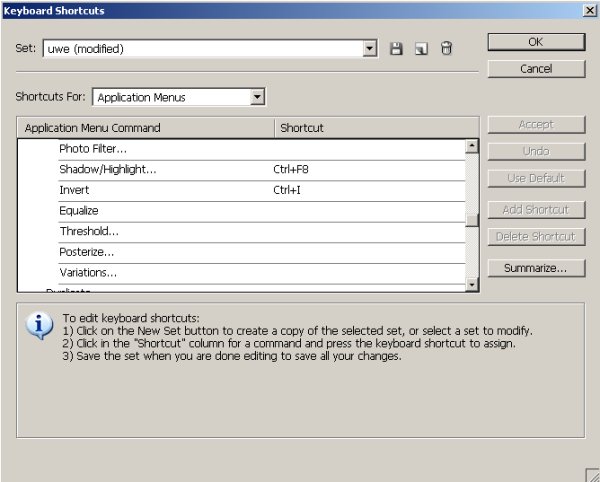
Task: Select the Threshold... command row
Action: 262,232
